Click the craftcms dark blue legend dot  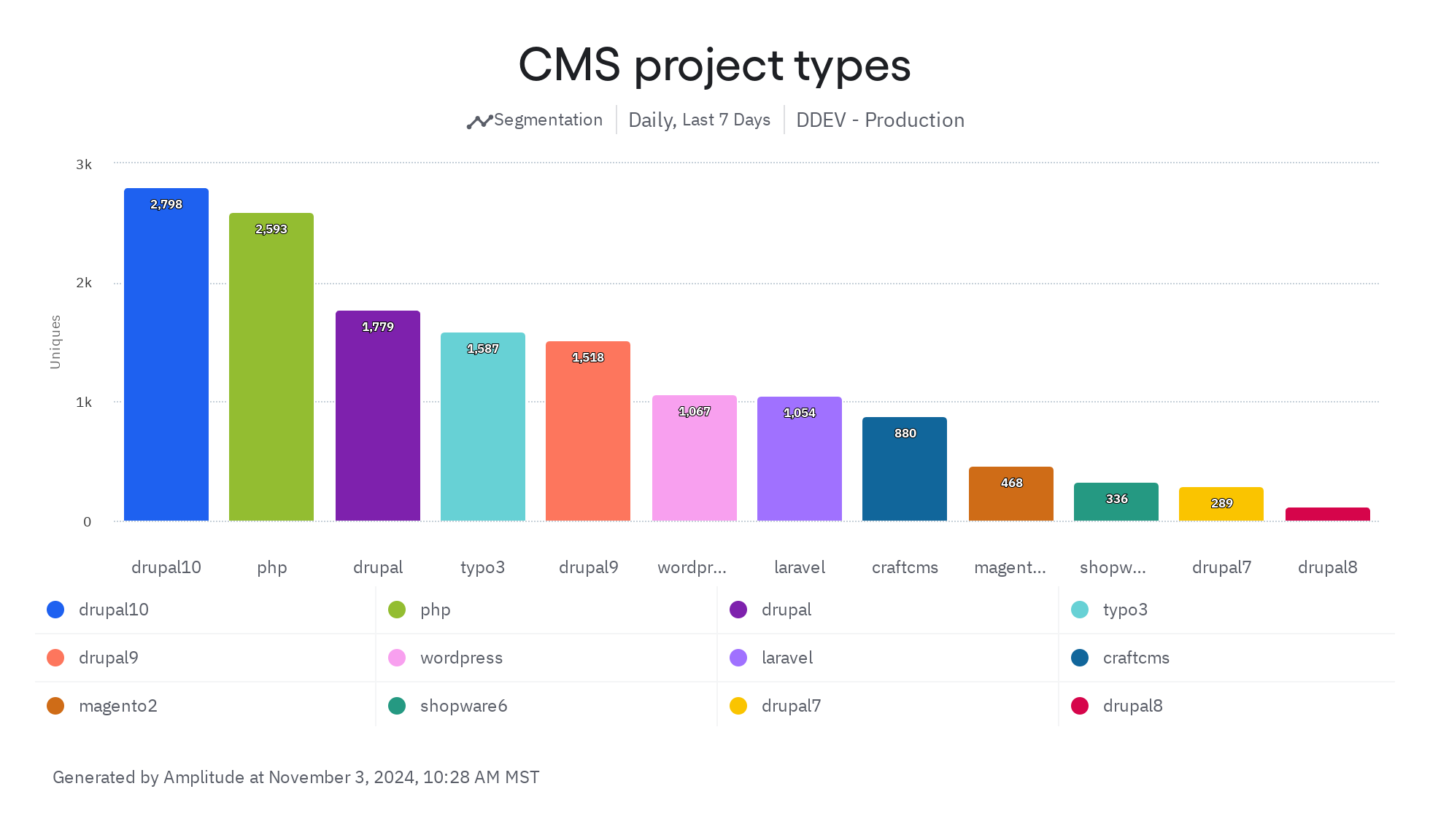coord(1080,658)
